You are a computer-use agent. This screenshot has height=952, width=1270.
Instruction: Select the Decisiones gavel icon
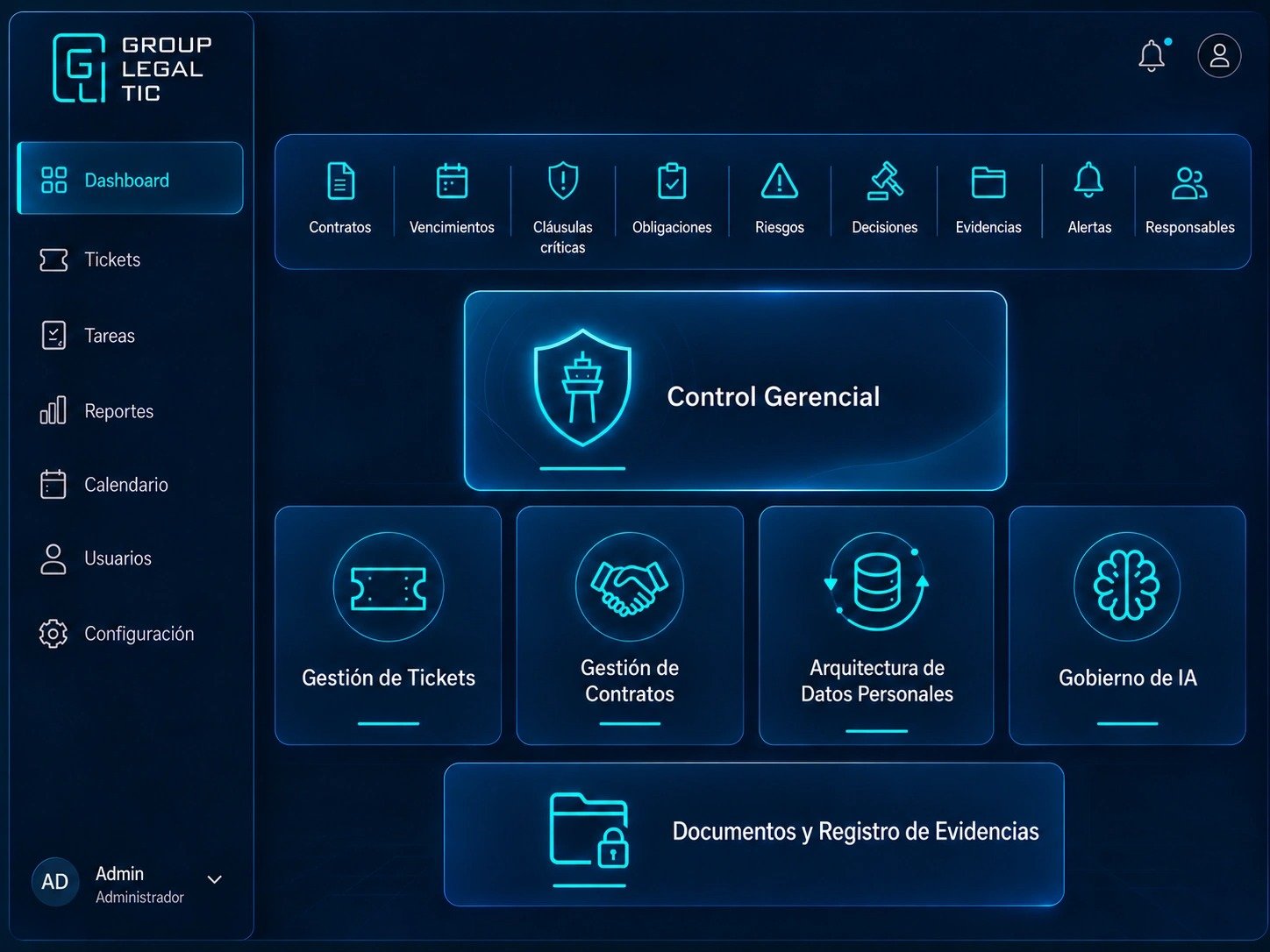885,181
